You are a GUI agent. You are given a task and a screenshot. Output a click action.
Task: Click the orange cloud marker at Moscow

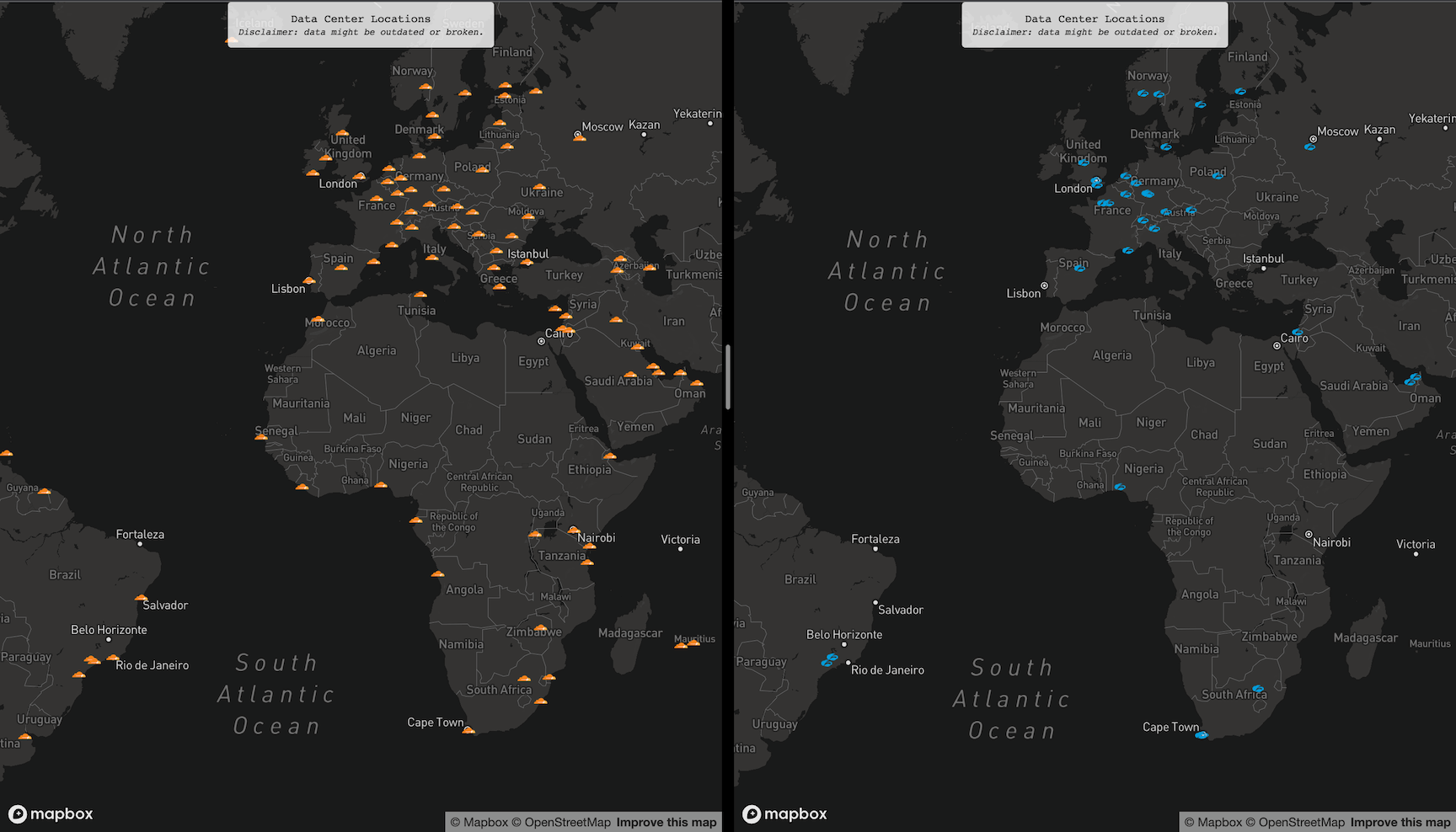click(580, 137)
